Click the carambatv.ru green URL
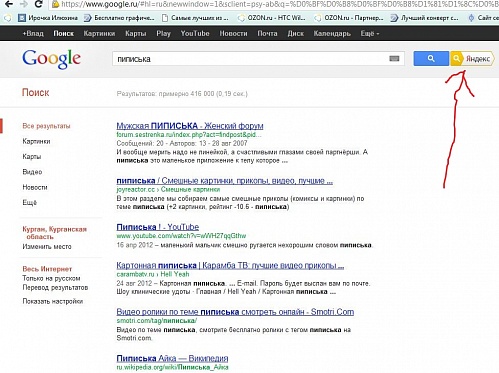Screen dimensions: 499x373 click(153, 274)
